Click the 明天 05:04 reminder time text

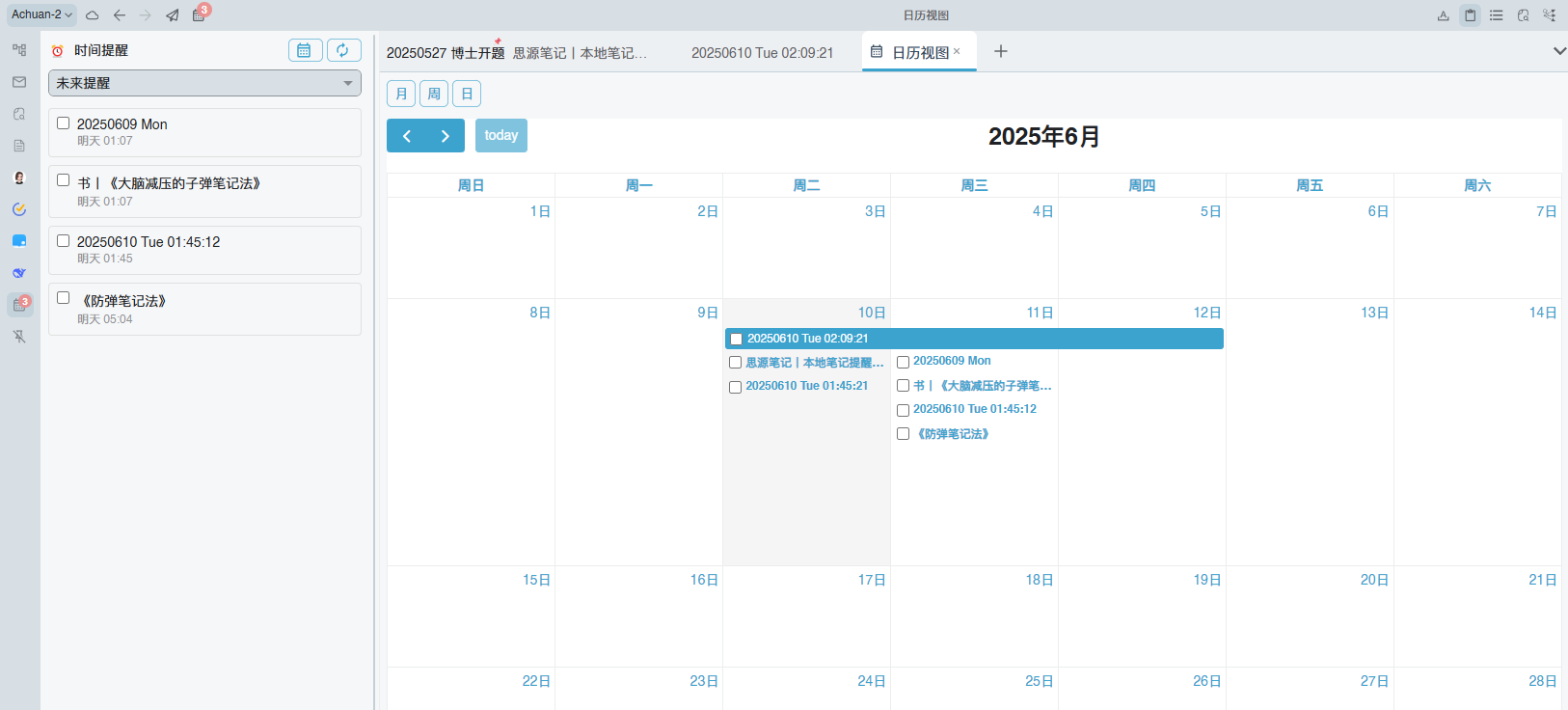[105, 319]
